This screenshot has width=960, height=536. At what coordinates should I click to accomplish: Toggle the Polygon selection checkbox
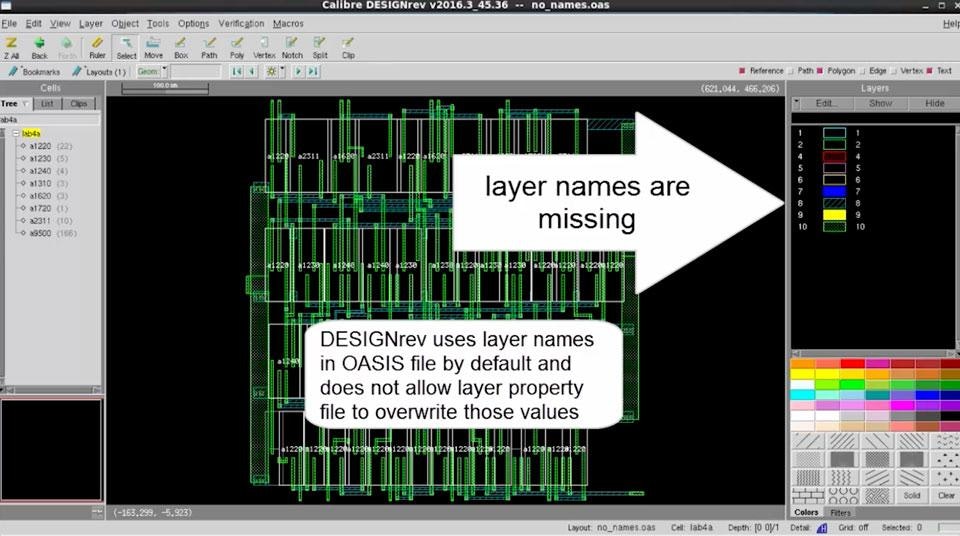pyautogui.click(x=820, y=71)
